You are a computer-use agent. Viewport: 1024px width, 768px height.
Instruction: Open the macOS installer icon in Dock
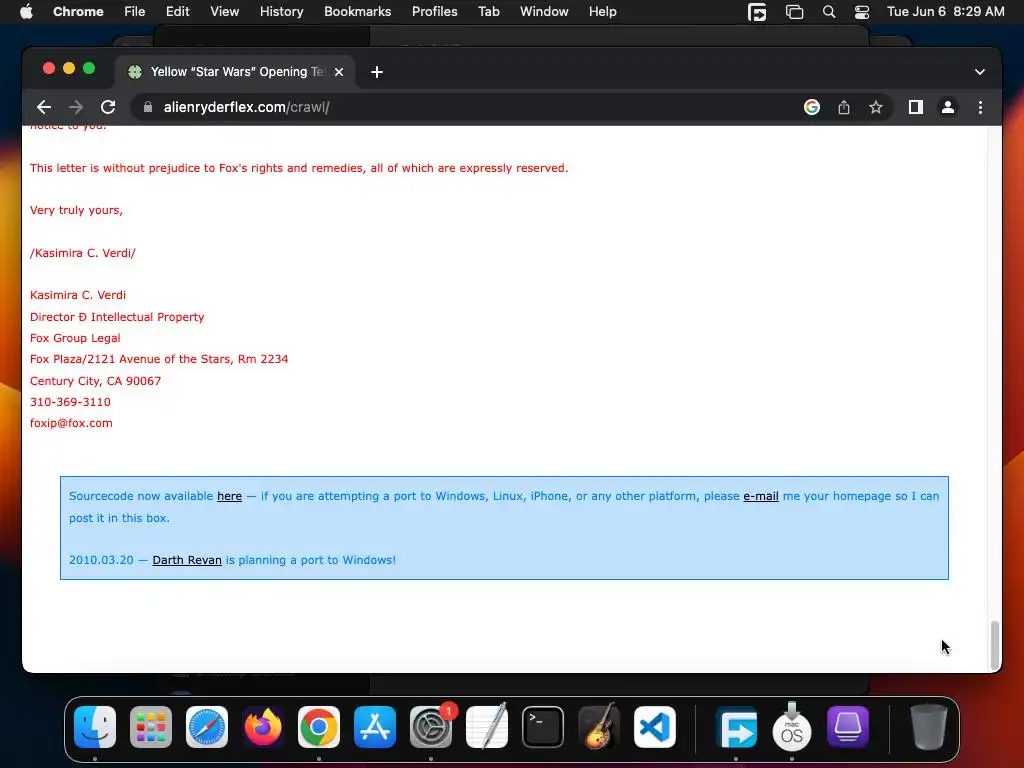click(792, 727)
